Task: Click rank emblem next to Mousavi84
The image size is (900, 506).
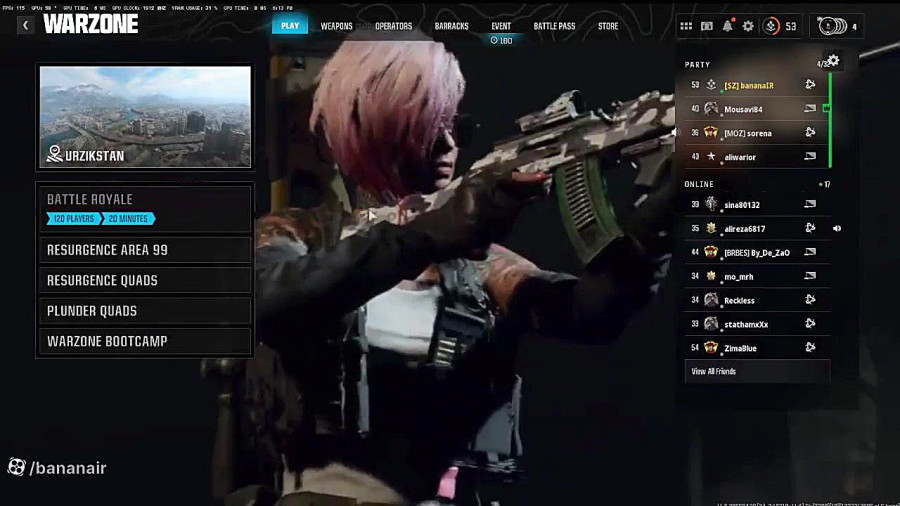Action: [711, 108]
